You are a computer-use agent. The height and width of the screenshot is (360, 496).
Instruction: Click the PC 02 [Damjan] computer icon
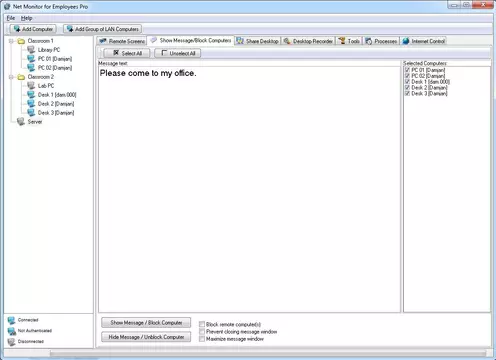tap(31, 68)
